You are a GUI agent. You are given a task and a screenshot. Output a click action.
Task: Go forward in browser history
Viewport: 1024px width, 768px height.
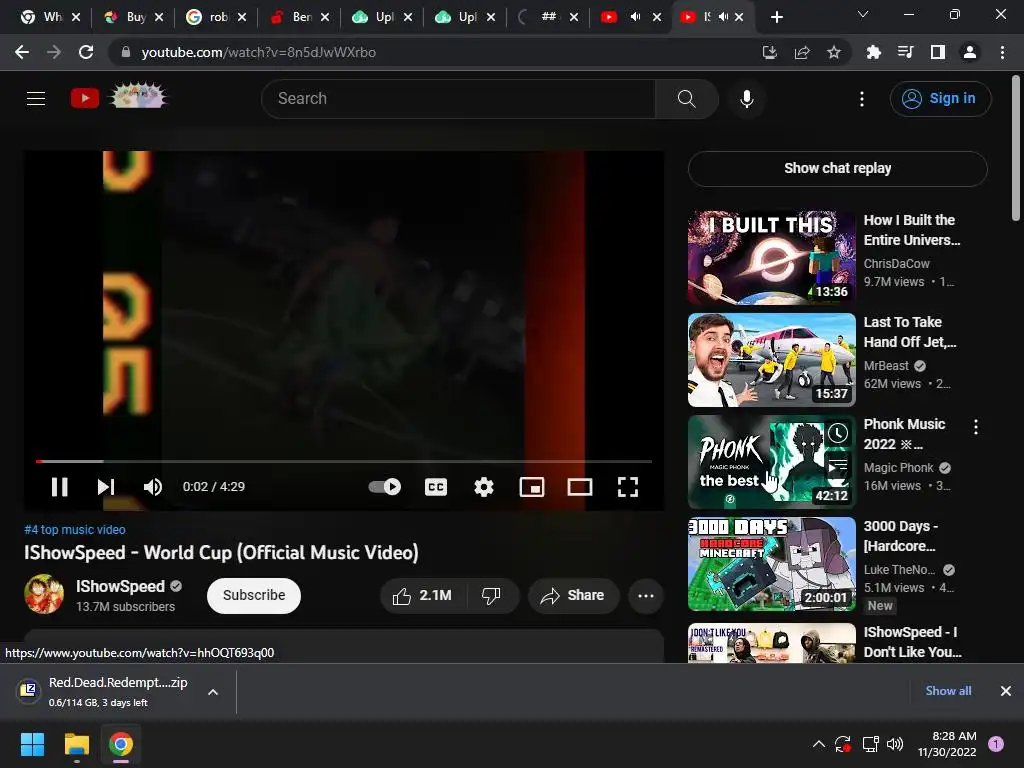(54, 52)
